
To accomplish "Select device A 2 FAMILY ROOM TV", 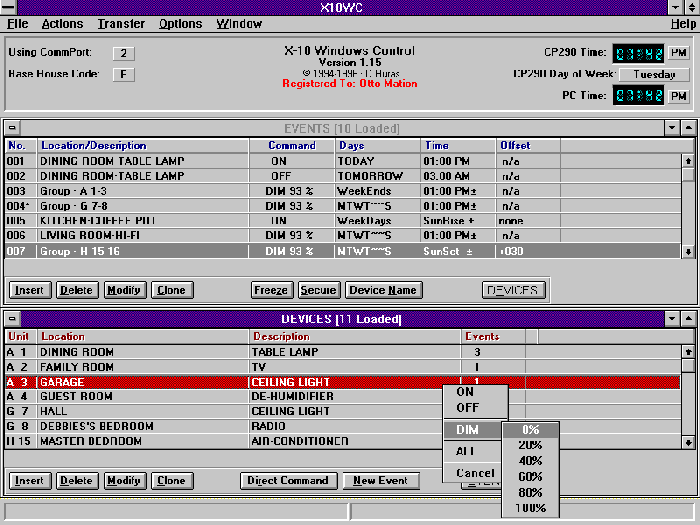I will pyautogui.click(x=343, y=367).
